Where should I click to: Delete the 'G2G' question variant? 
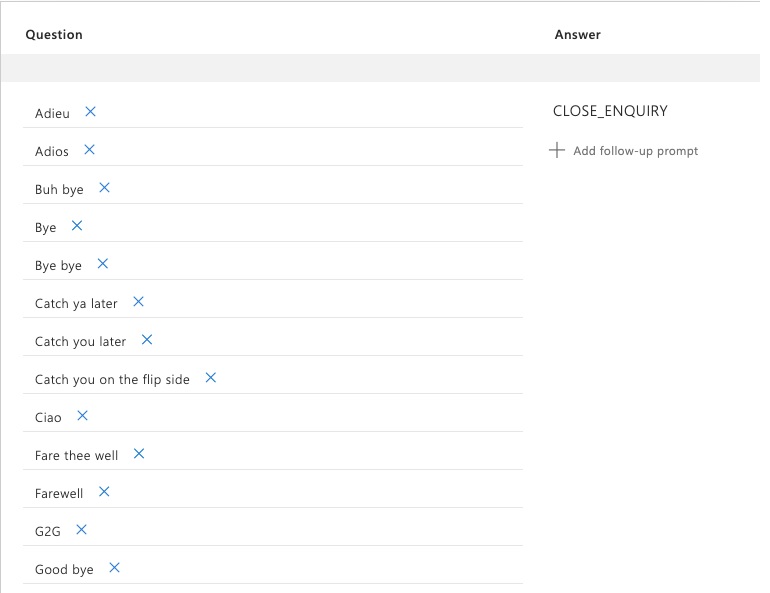tap(81, 530)
